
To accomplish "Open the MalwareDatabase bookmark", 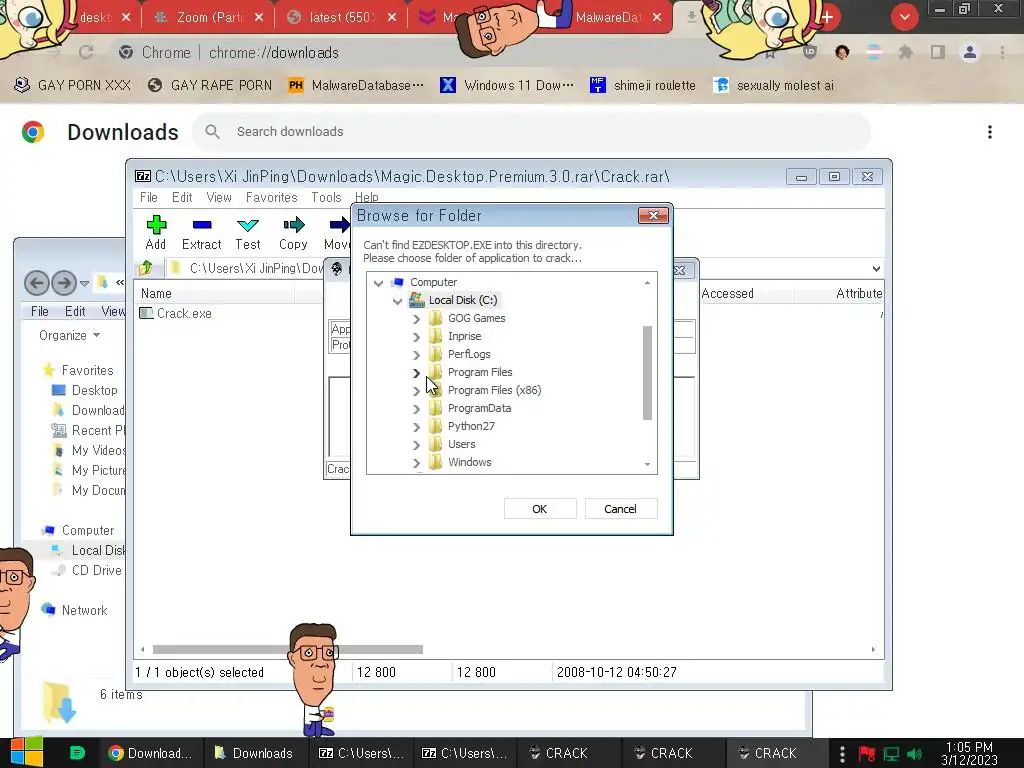I will [356, 85].
